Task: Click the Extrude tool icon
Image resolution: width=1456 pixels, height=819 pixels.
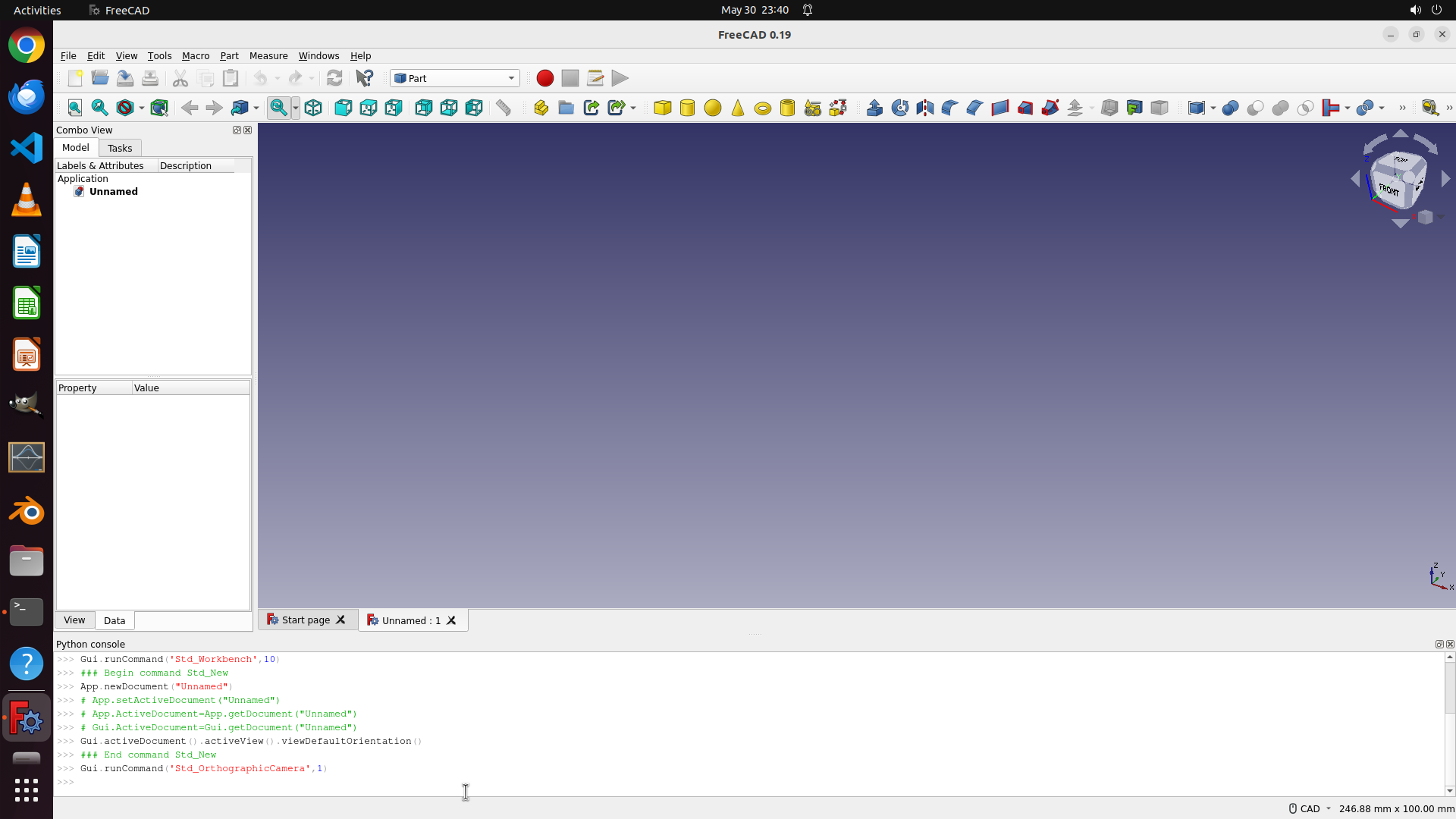Action: tap(874, 108)
